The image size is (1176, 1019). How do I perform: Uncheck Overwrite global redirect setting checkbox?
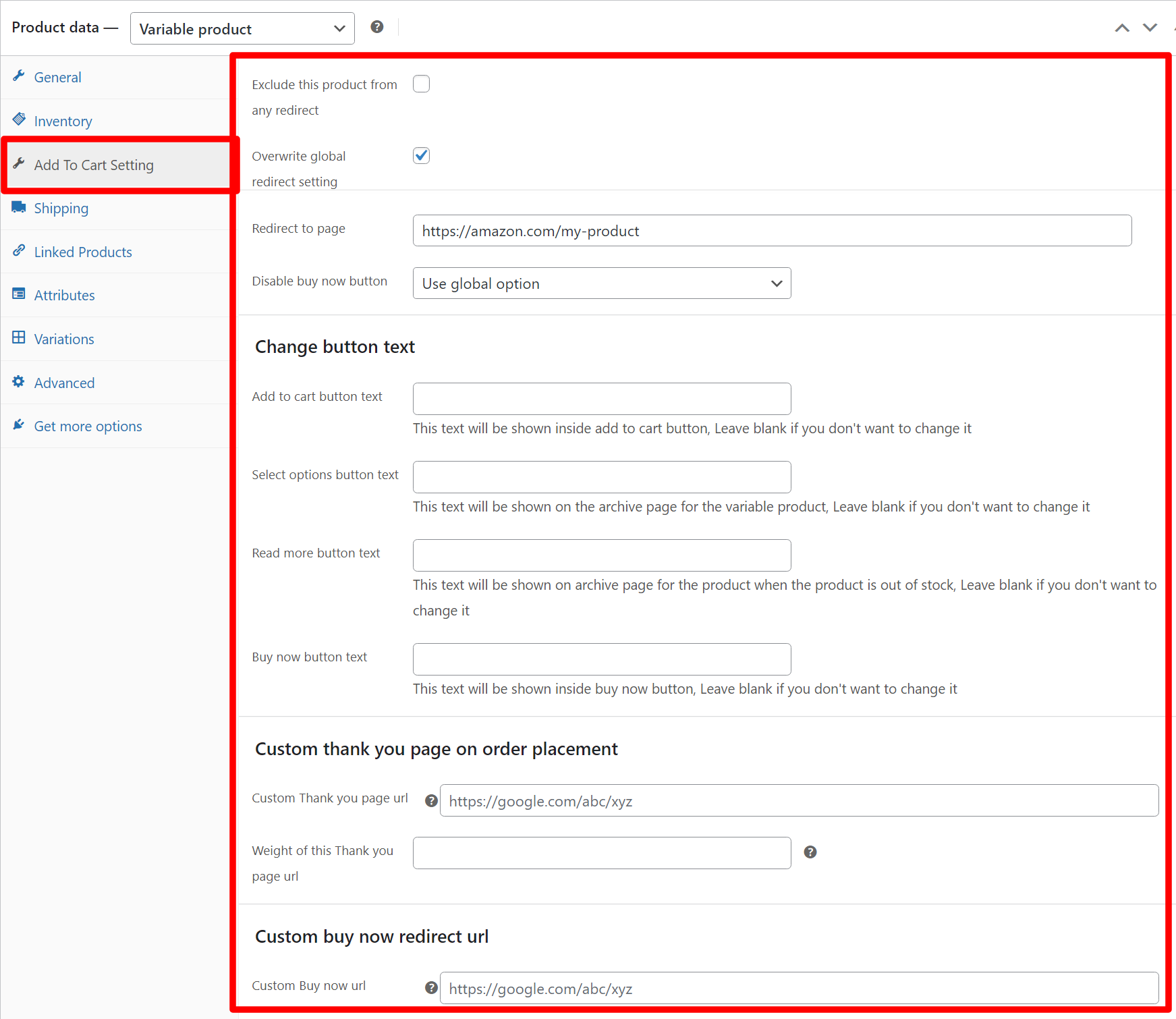coord(421,156)
